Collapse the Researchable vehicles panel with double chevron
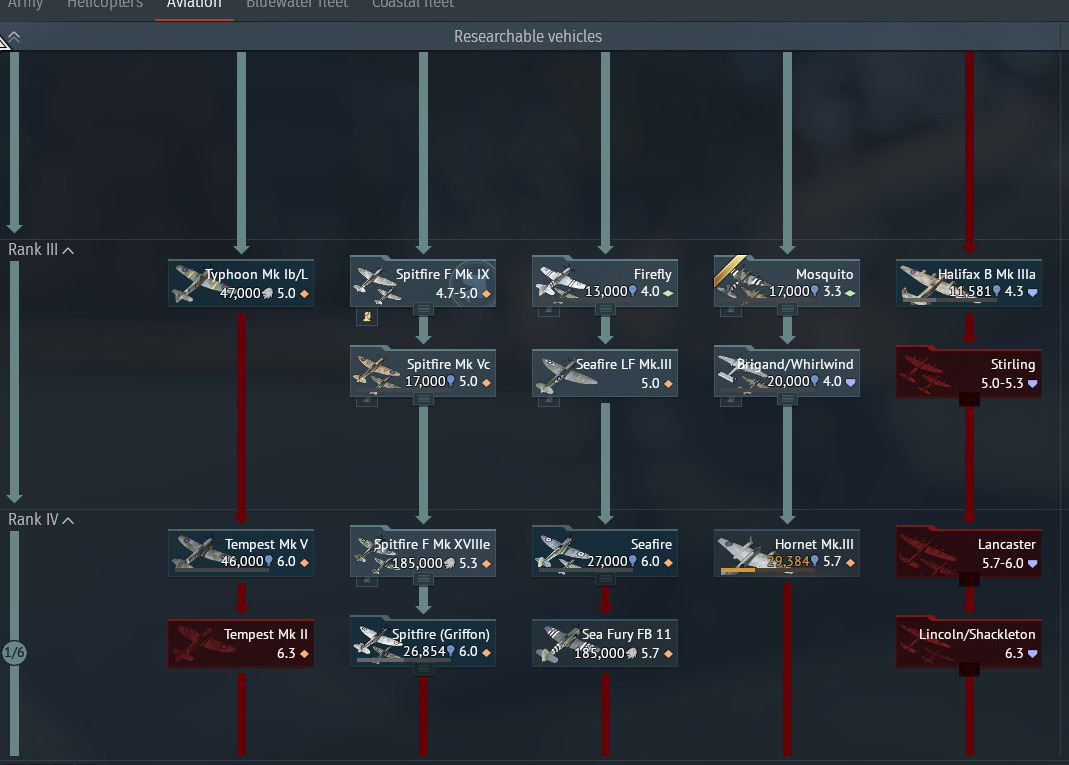Viewport: 1069px width, 765px height. (14, 37)
